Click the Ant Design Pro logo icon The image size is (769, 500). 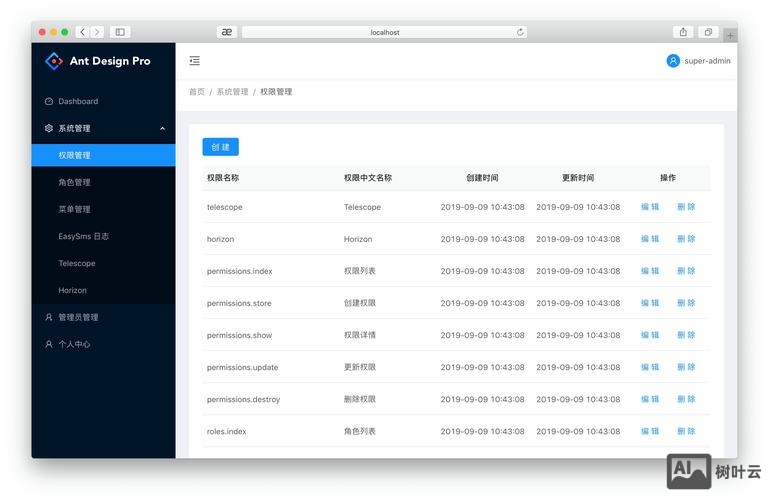click(x=54, y=61)
